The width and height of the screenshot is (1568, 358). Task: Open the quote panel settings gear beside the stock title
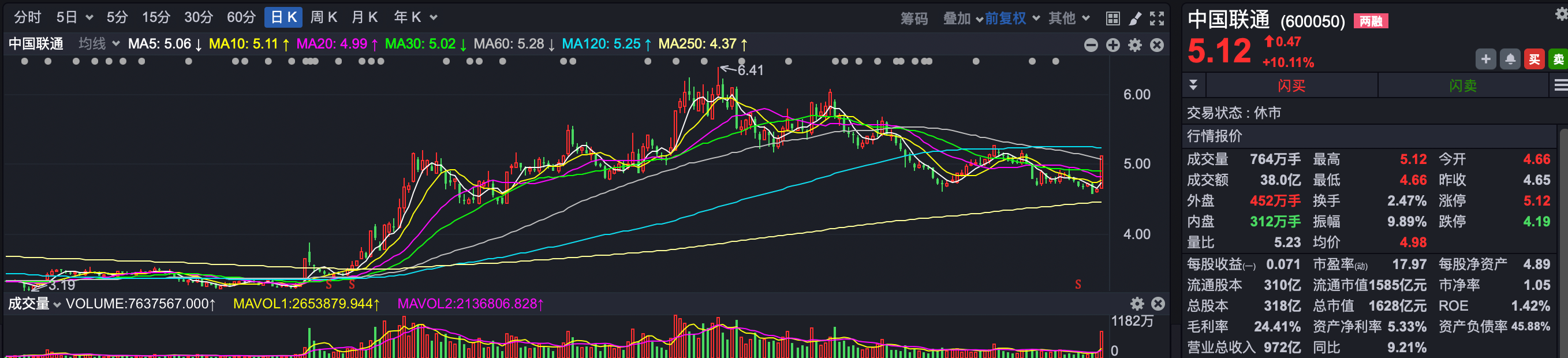coord(1561,13)
